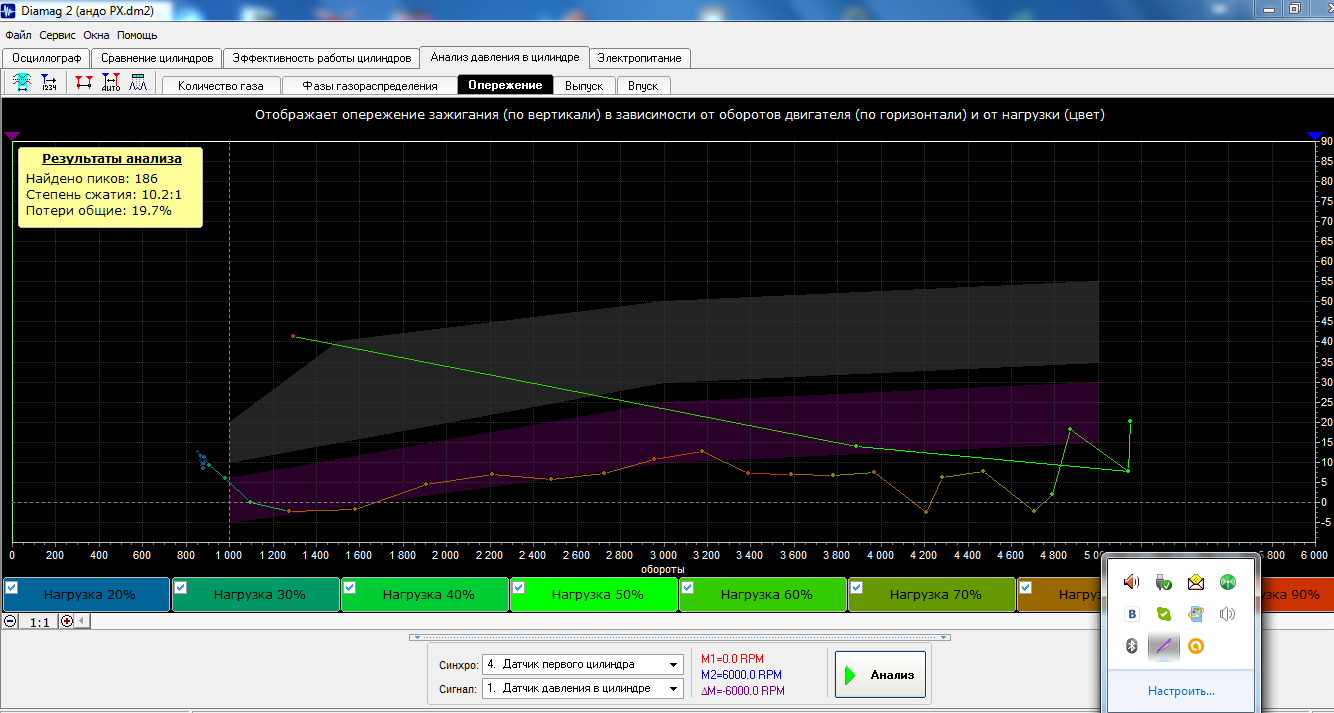Viewport: 1334px width, 713px height.
Task: Click the Bluetooth tray icon
Action: point(1132,646)
